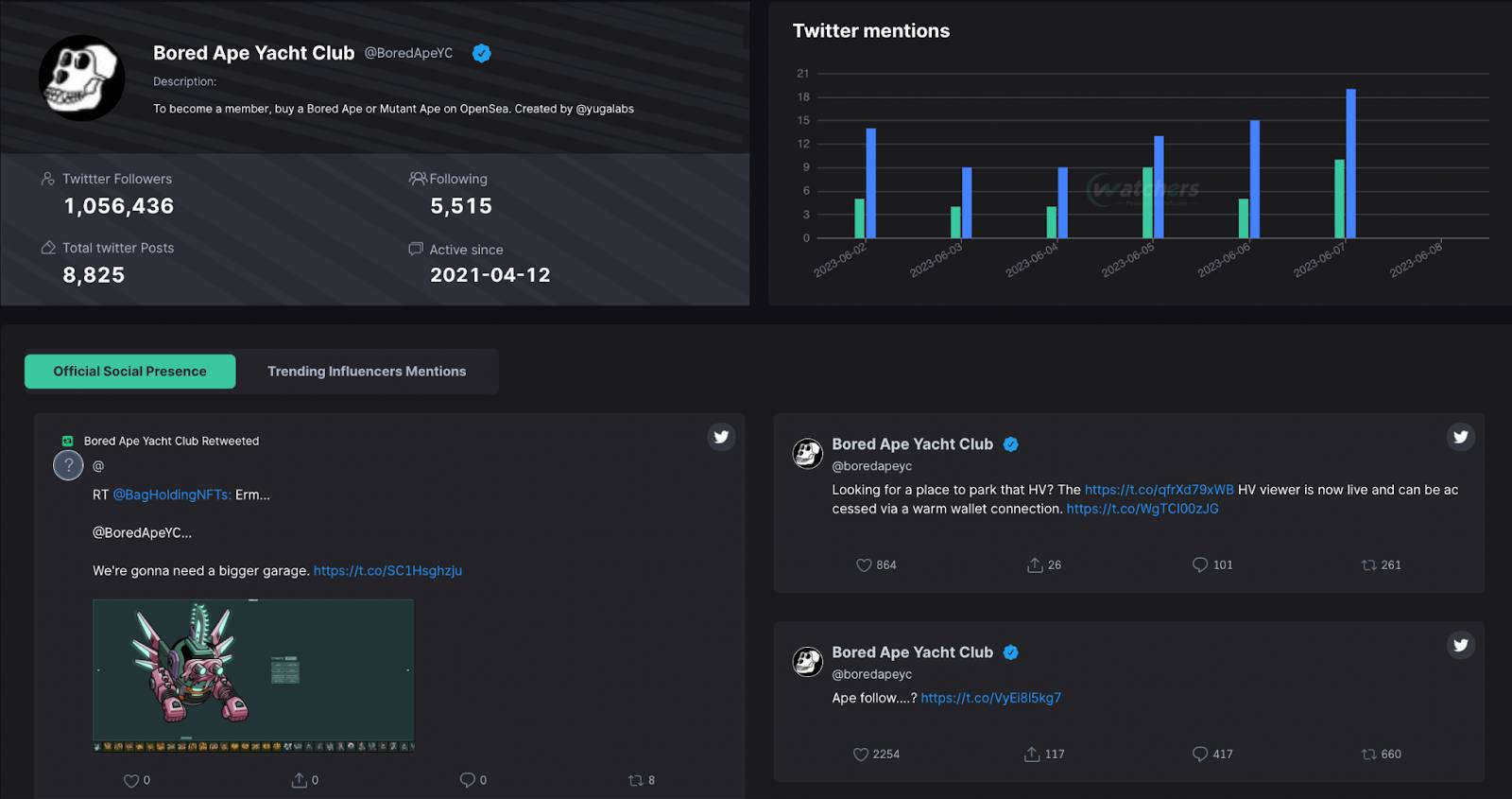Click the Twitter mentions chart title
1512x799 pixels.
(x=871, y=31)
